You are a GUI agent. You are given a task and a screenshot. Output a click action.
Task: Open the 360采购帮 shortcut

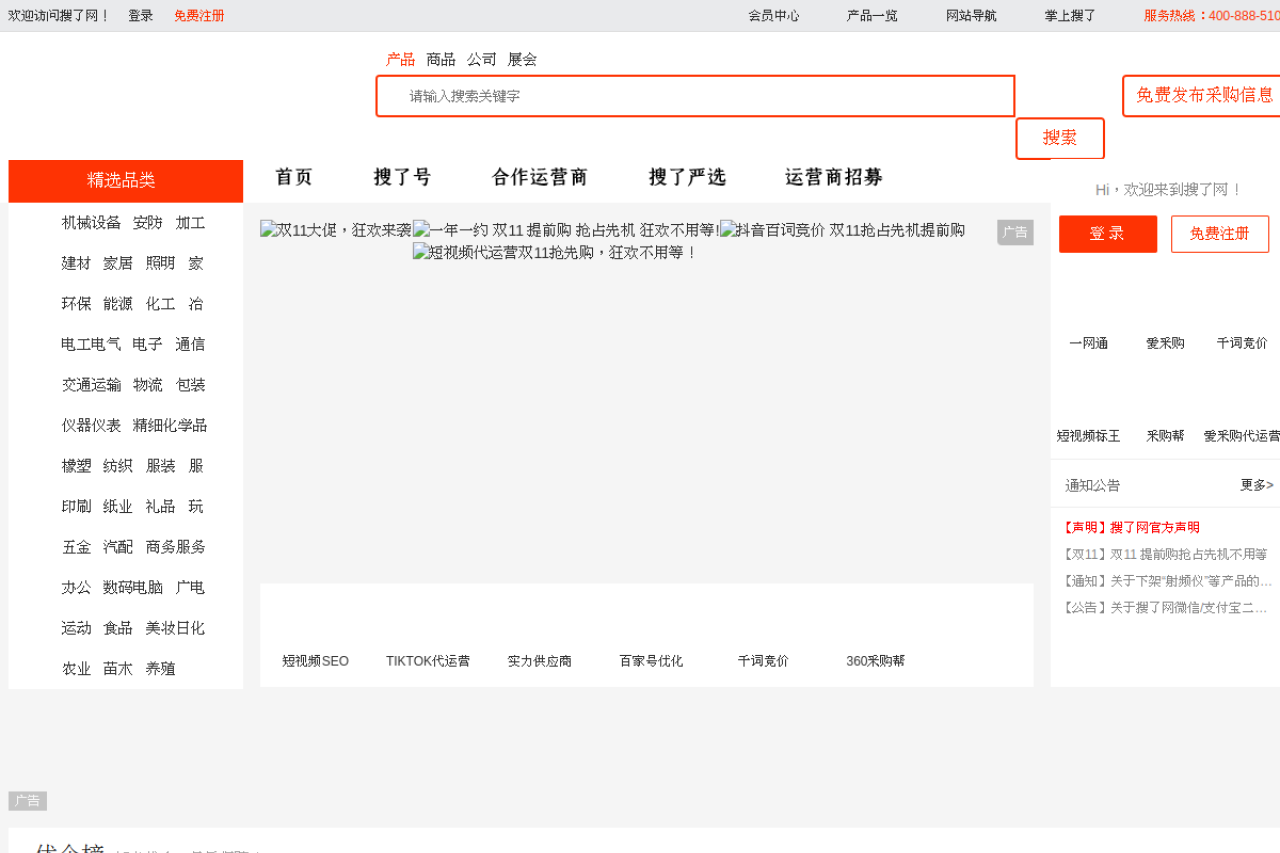coord(875,661)
